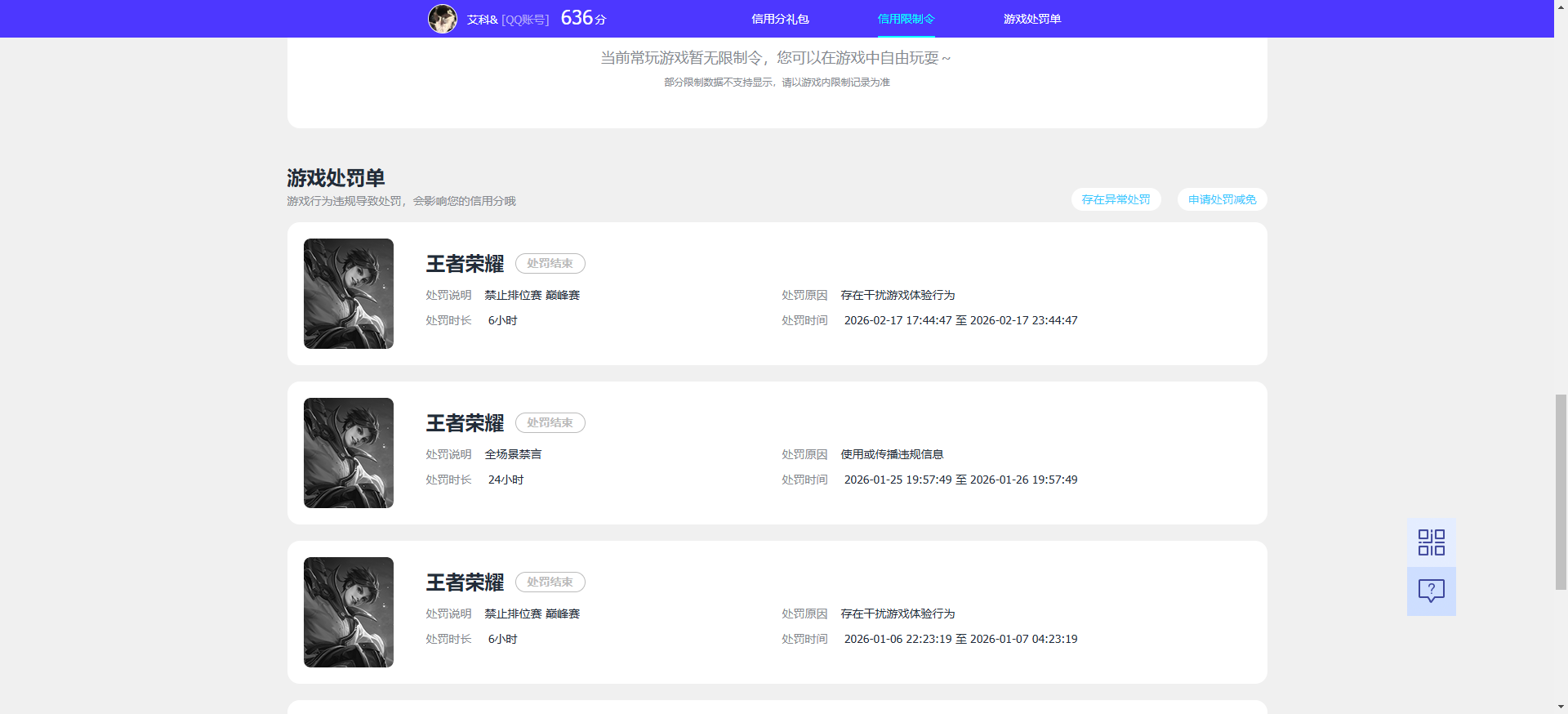1568x714 pixels.
Task: Click 王者荣耀 title of the 24小时 penalty
Action: (465, 423)
